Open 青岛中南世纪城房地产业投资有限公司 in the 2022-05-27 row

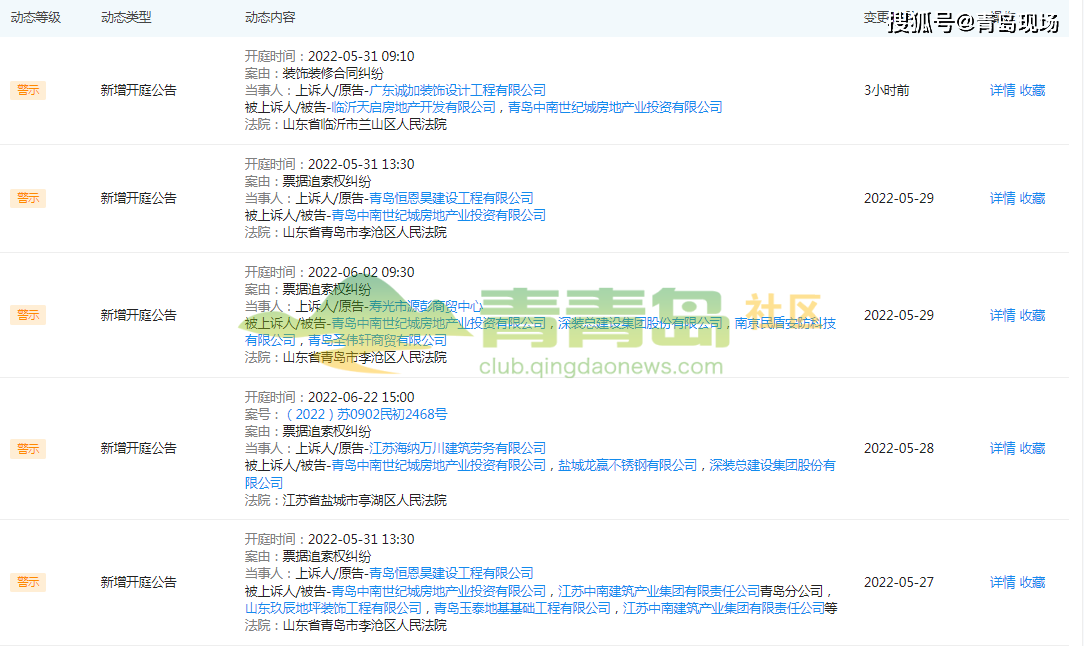[x=438, y=591]
